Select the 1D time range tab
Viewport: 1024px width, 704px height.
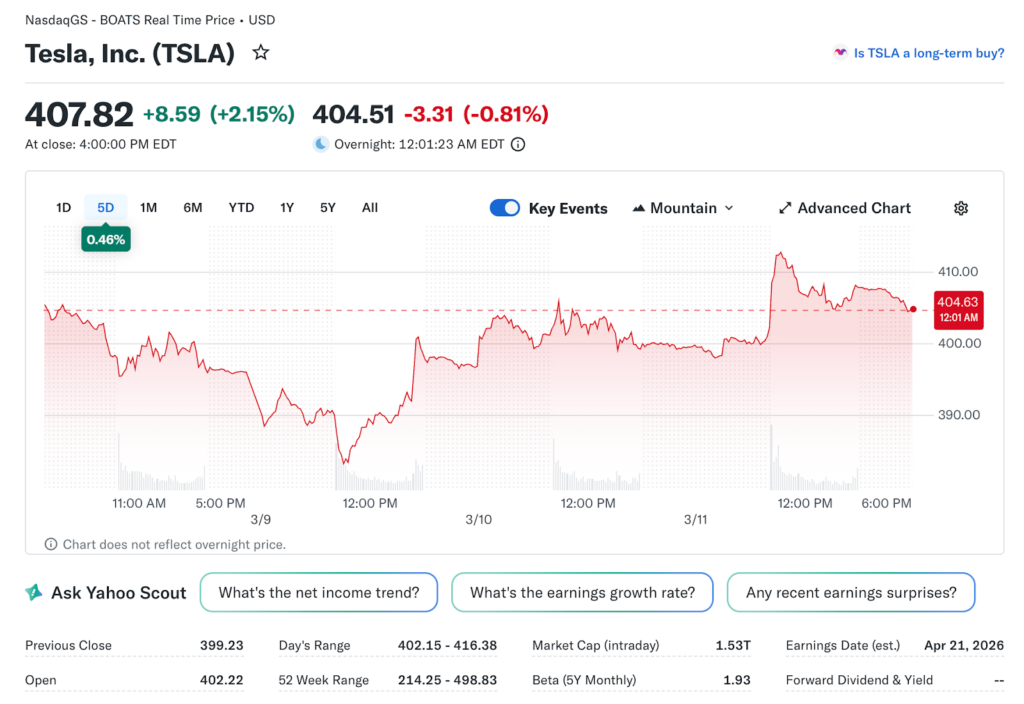[64, 208]
